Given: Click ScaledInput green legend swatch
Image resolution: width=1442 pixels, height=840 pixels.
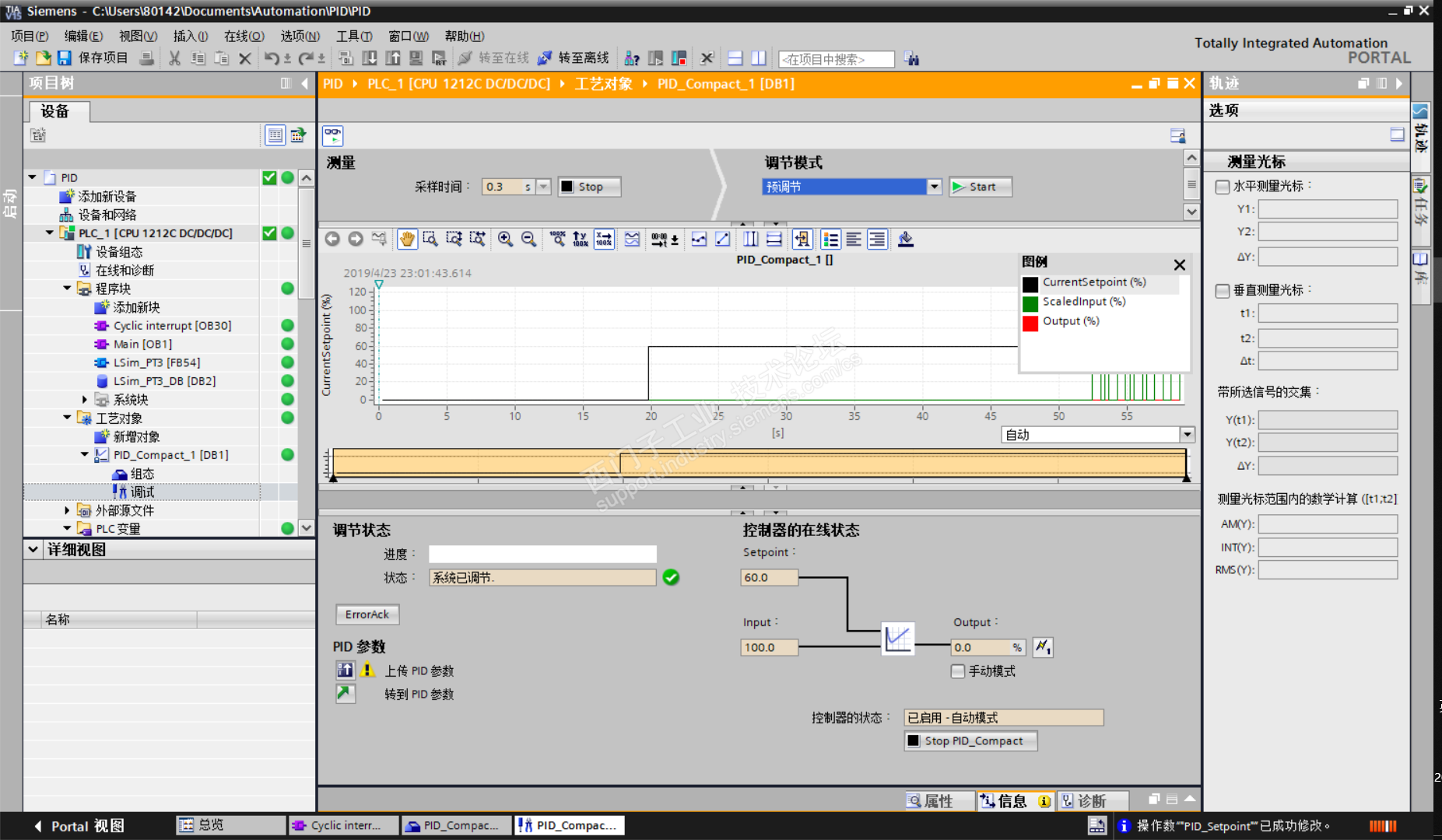Looking at the screenshot, I should pyautogui.click(x=1030, y=303).
